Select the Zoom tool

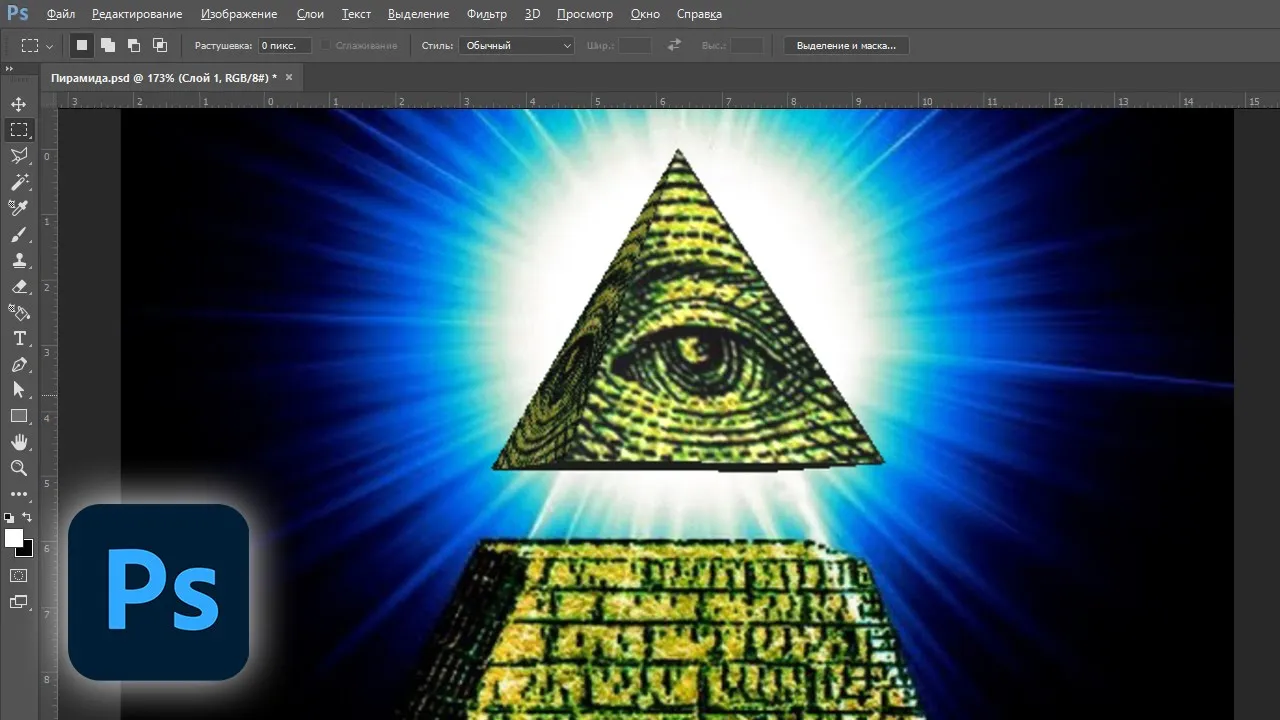pyautogui.click(x=19, y=468)
